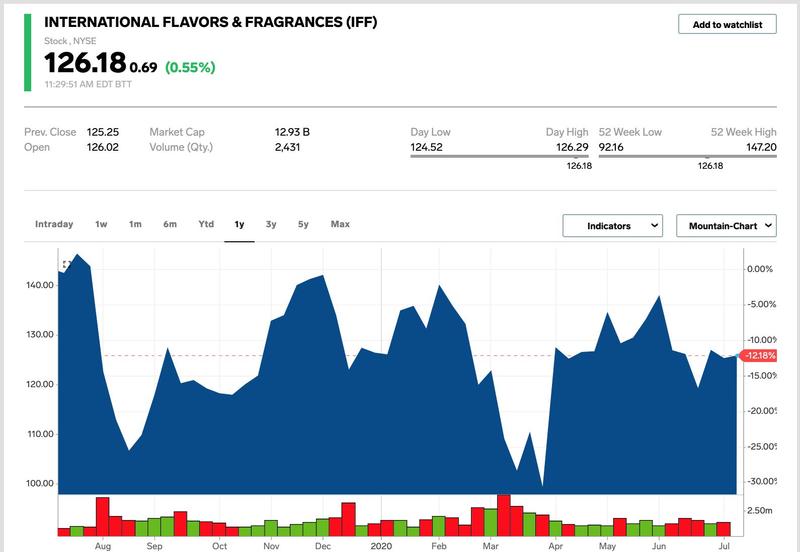Image resolution: width=800 pixels, height=552 pixels.
Task: Select the 1y time range tab
Action: click(239, 224)
